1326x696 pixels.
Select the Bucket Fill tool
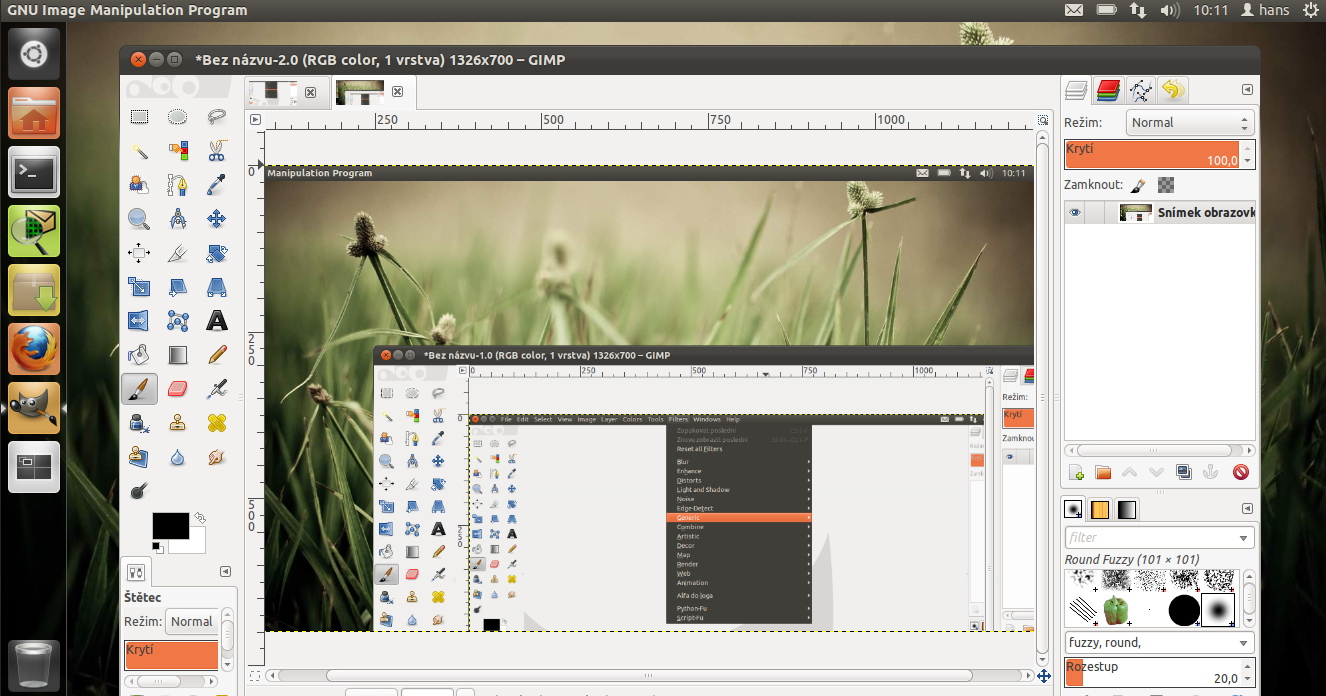pyautogui.click(x=139, y=355)
